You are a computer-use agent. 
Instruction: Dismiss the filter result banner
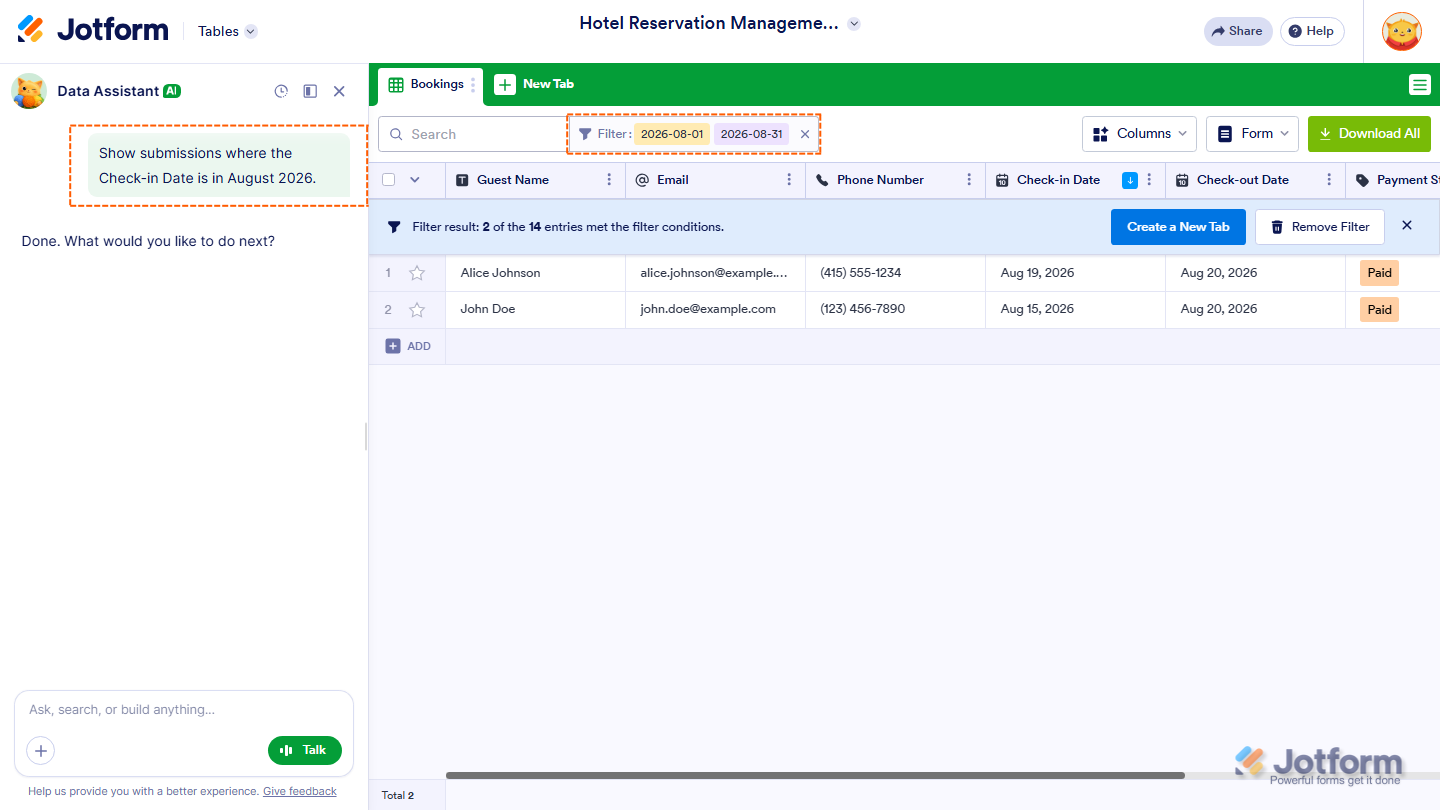(x=1407, y=226)
